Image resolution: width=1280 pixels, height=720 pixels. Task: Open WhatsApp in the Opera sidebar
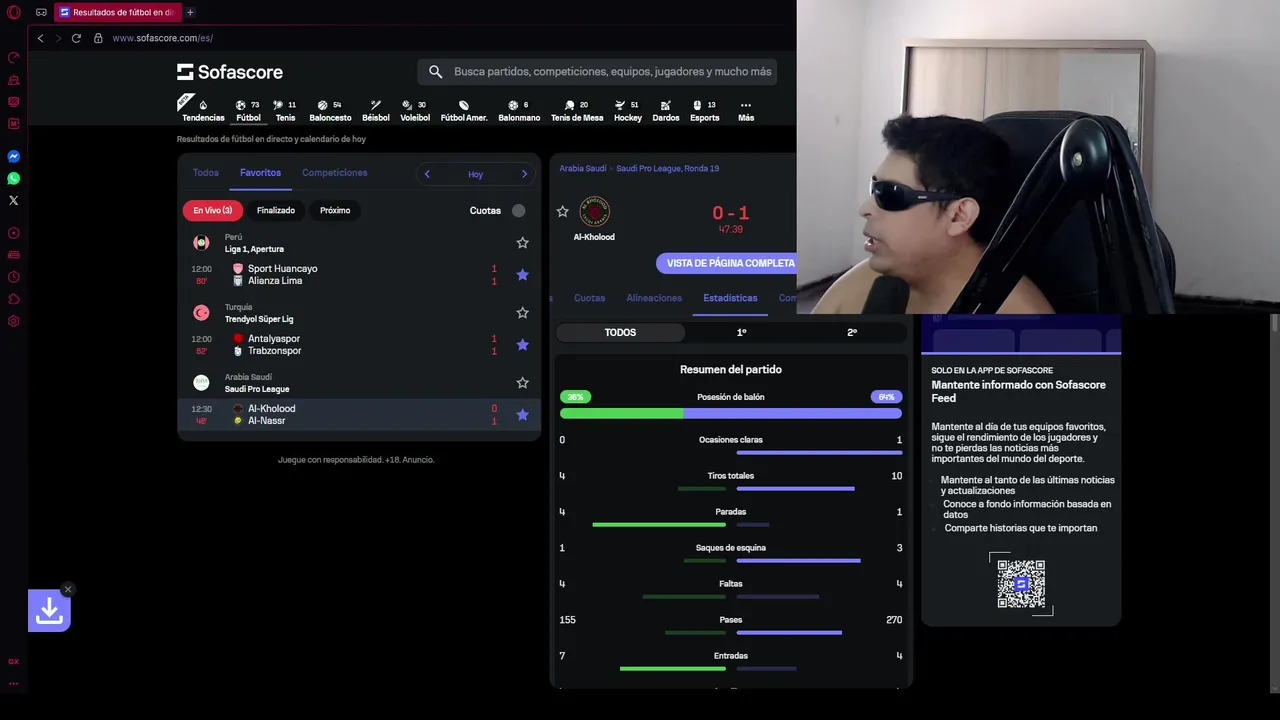pos(14,179)
